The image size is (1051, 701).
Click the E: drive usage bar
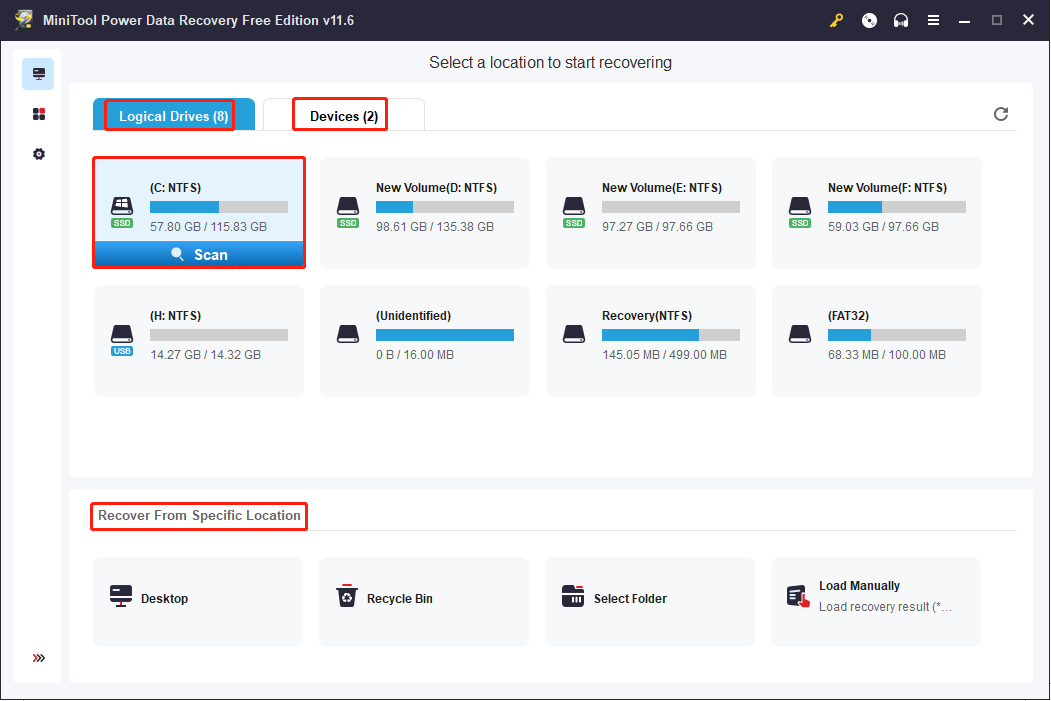point(671,207)
